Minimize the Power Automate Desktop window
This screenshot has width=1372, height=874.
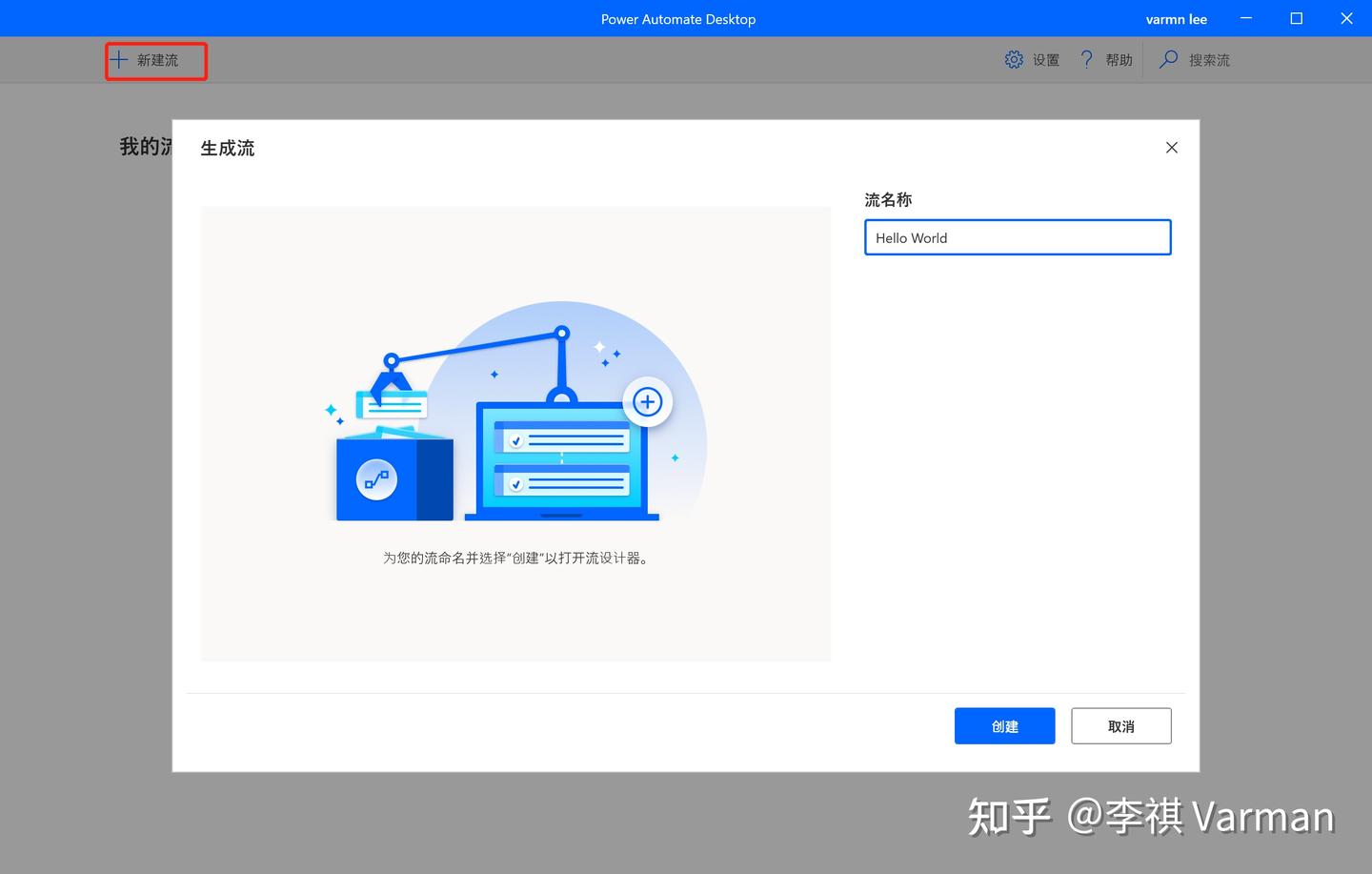[1245, 18]
